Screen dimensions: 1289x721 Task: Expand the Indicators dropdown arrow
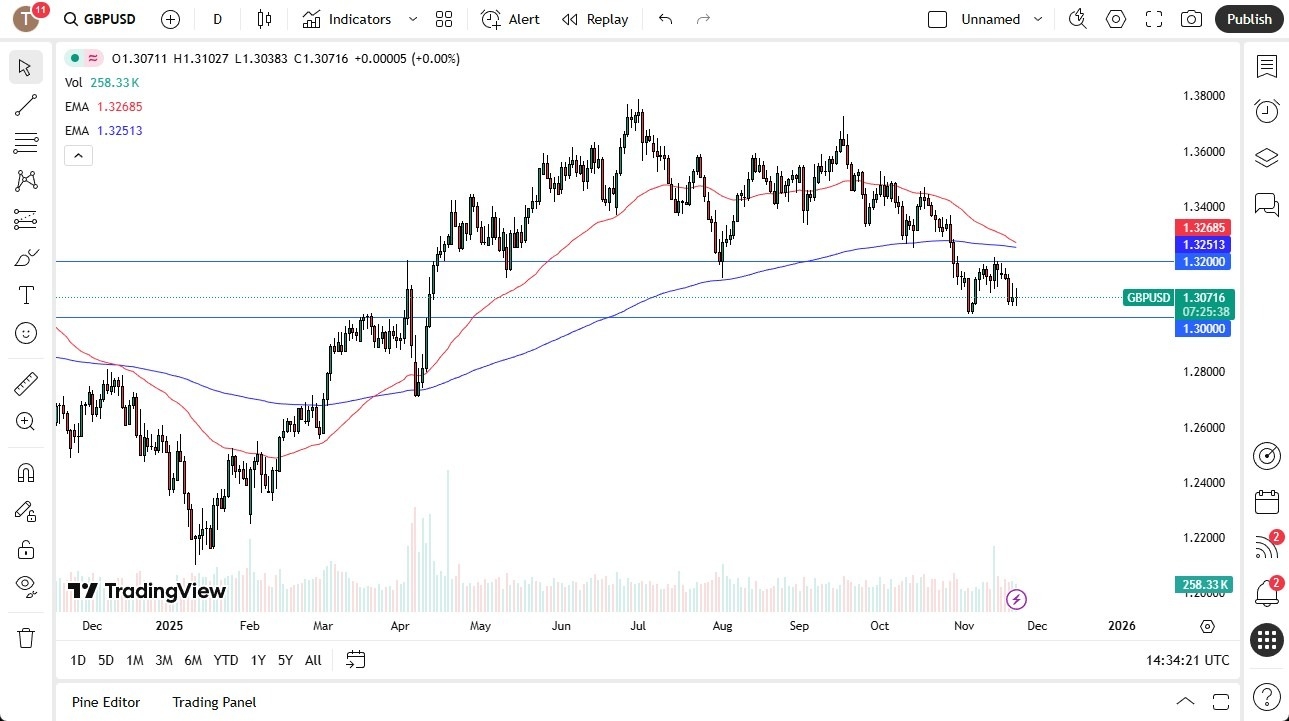point(411,19)
